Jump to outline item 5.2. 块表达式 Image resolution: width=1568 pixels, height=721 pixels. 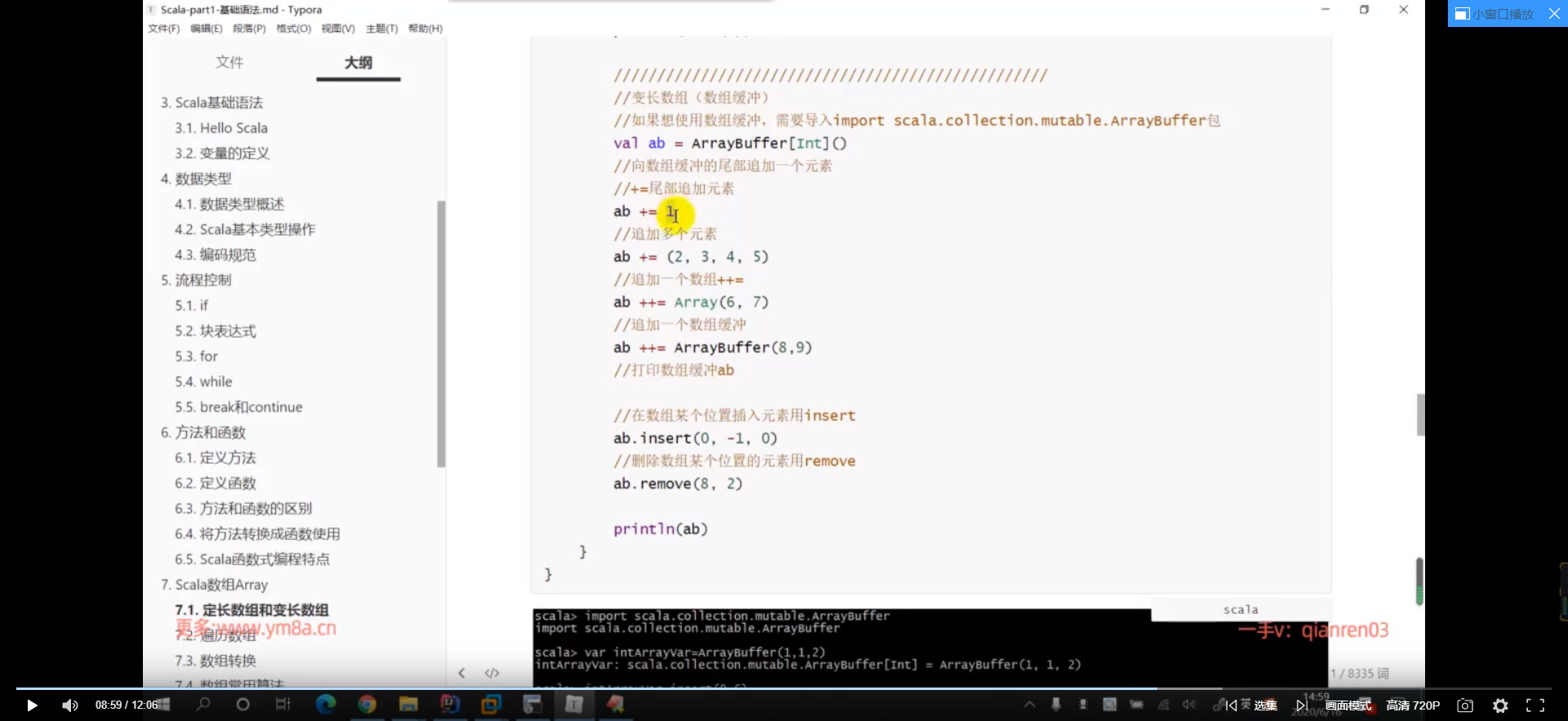215,331
